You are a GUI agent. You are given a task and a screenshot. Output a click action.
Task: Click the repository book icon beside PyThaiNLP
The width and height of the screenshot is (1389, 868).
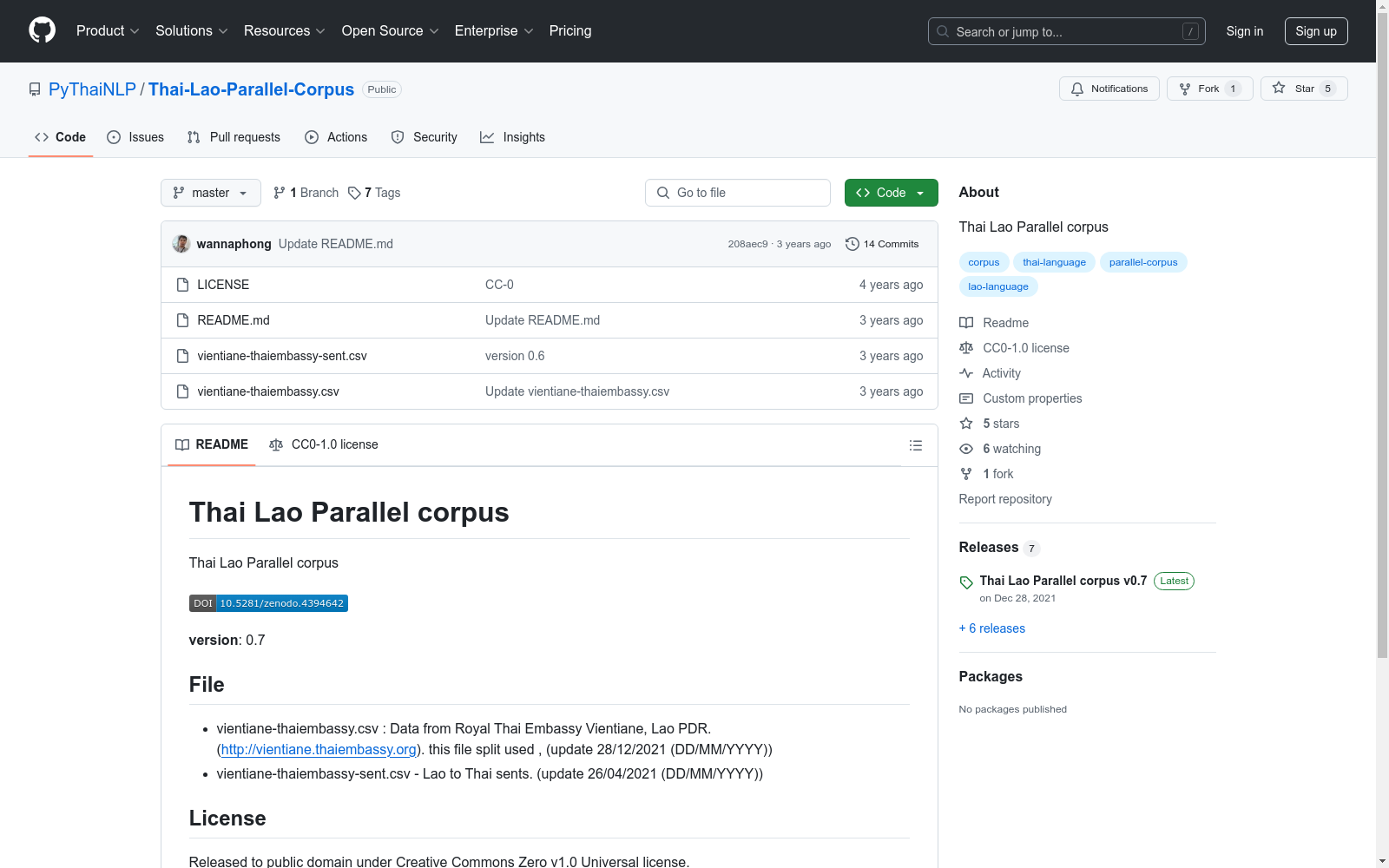[35, 89]
